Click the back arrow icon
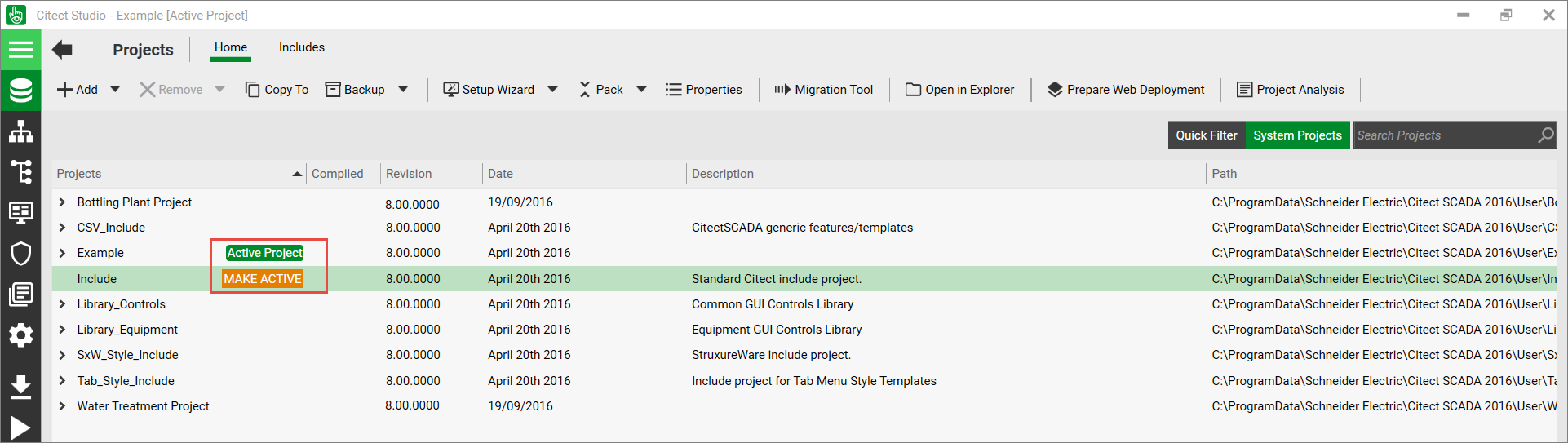The width and height of the screenshot is (1568, 443). coord(62,50)
